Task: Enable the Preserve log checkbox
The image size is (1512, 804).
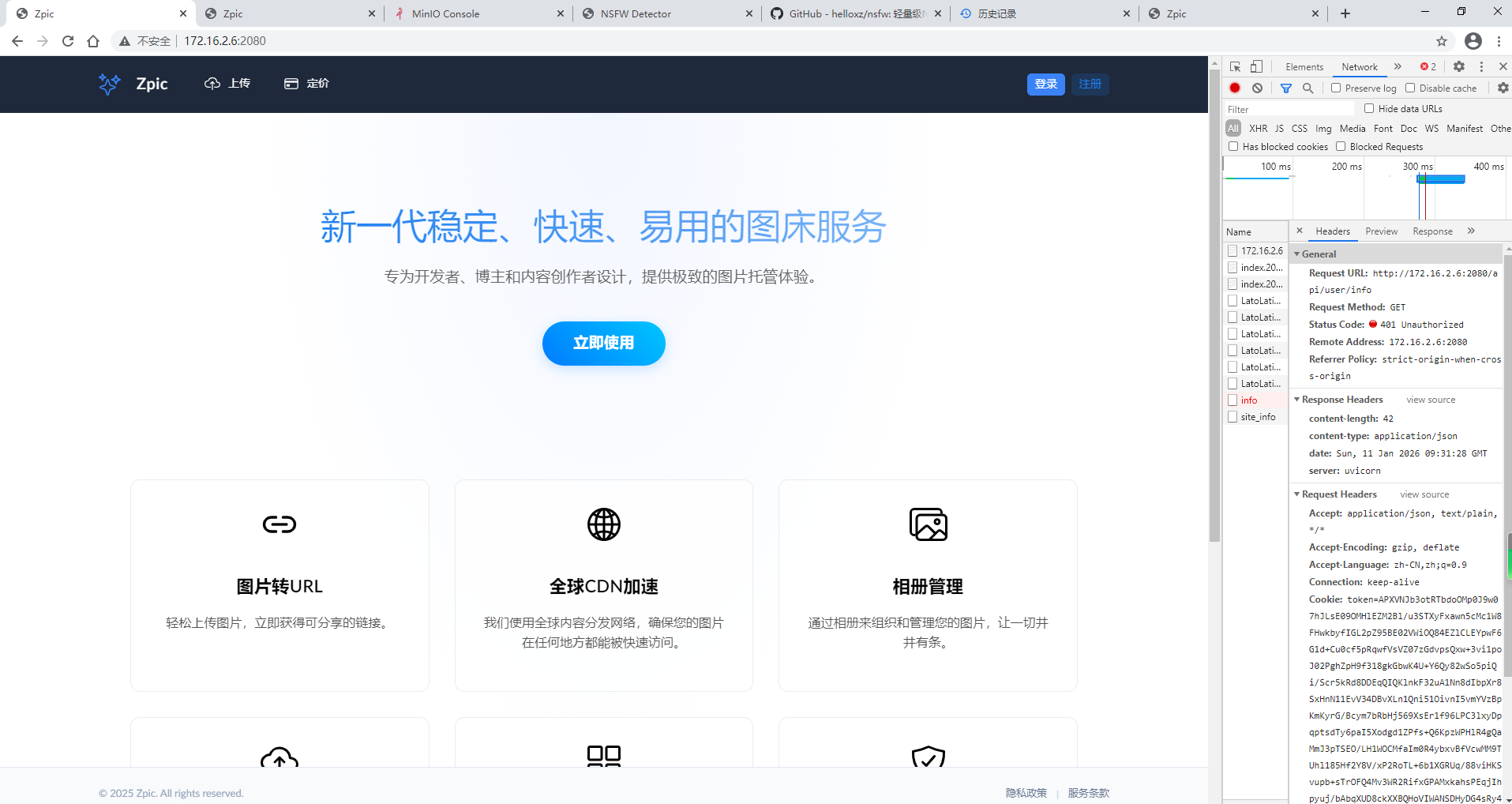Action: (1334, 88)
